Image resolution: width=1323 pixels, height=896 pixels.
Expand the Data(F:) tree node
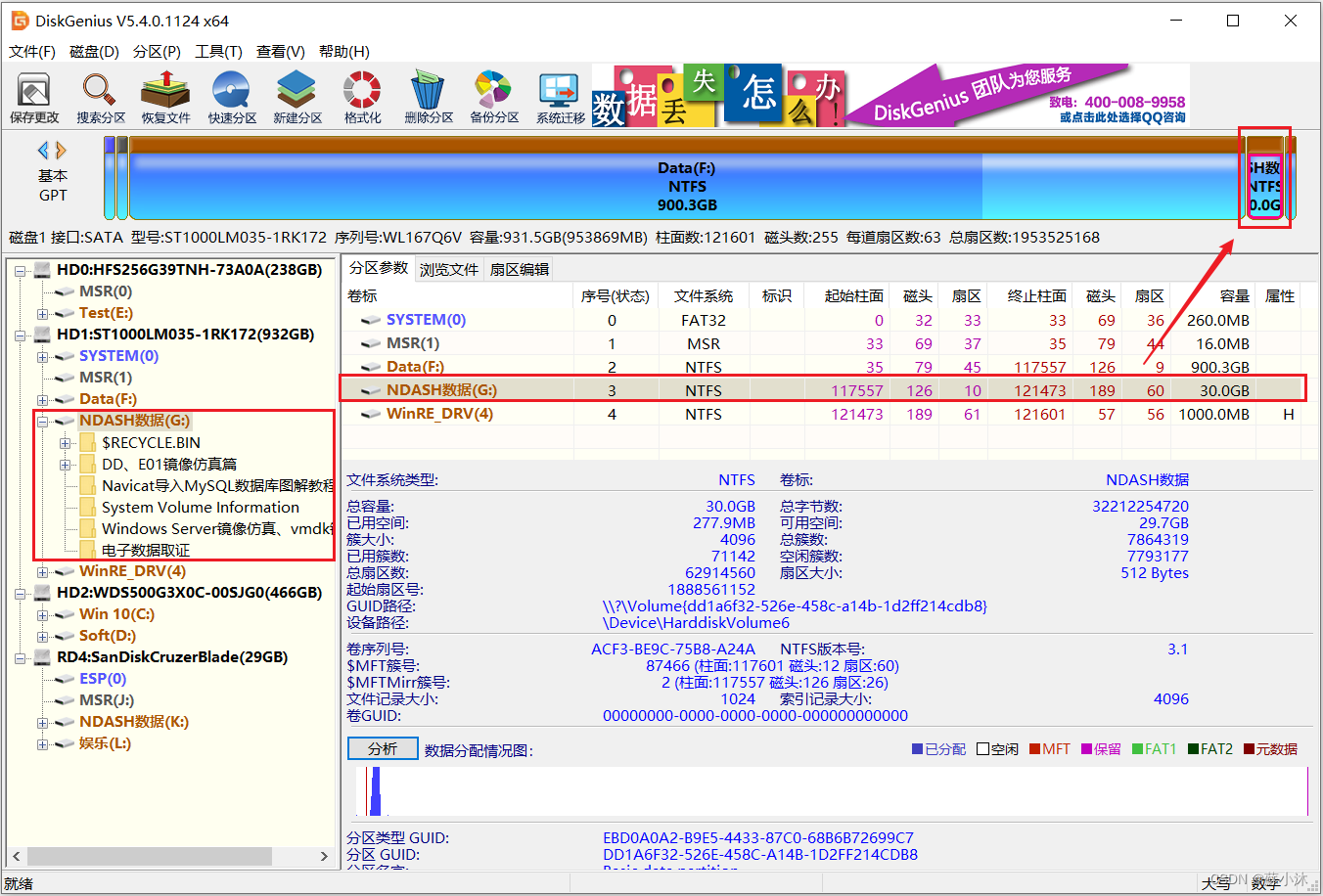42,399
